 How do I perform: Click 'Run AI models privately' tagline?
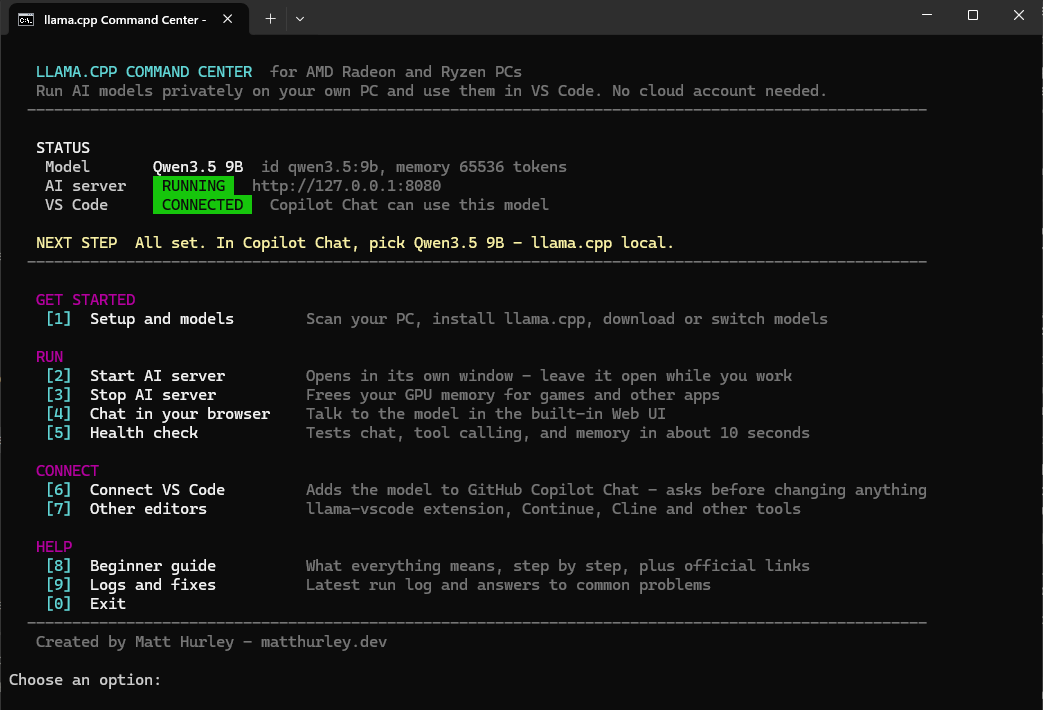(x=431, y=91)
